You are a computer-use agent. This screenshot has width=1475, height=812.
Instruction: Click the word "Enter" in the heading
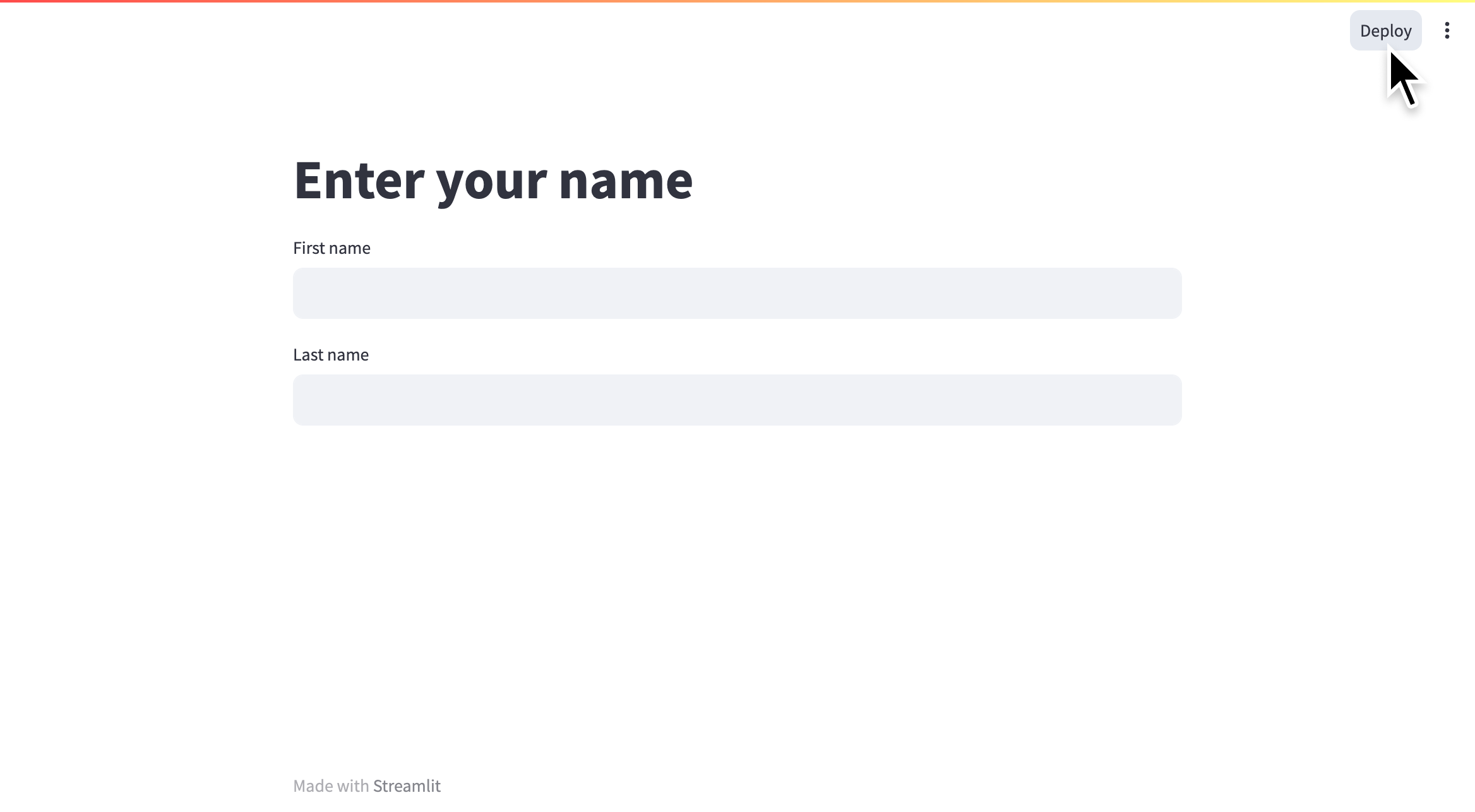point(359,181)
